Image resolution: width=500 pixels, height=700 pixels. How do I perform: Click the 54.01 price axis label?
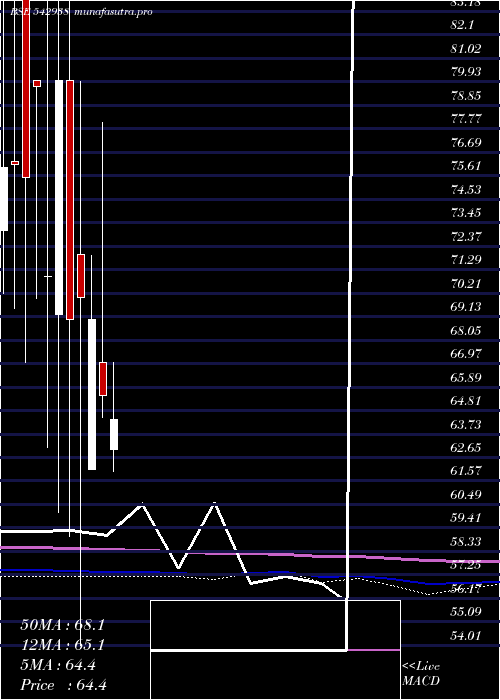point(466,636)
